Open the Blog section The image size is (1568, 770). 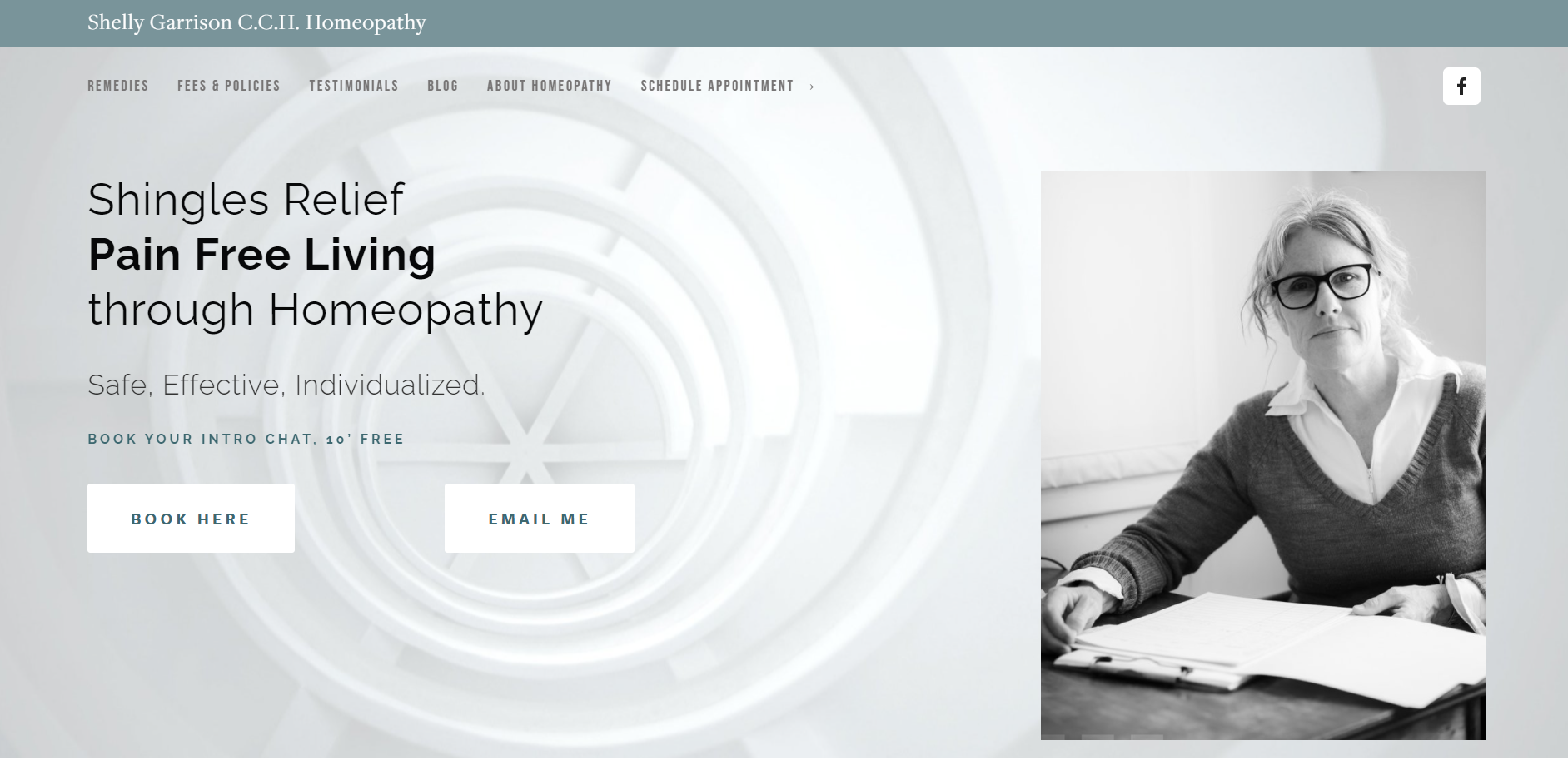(443, 86)
